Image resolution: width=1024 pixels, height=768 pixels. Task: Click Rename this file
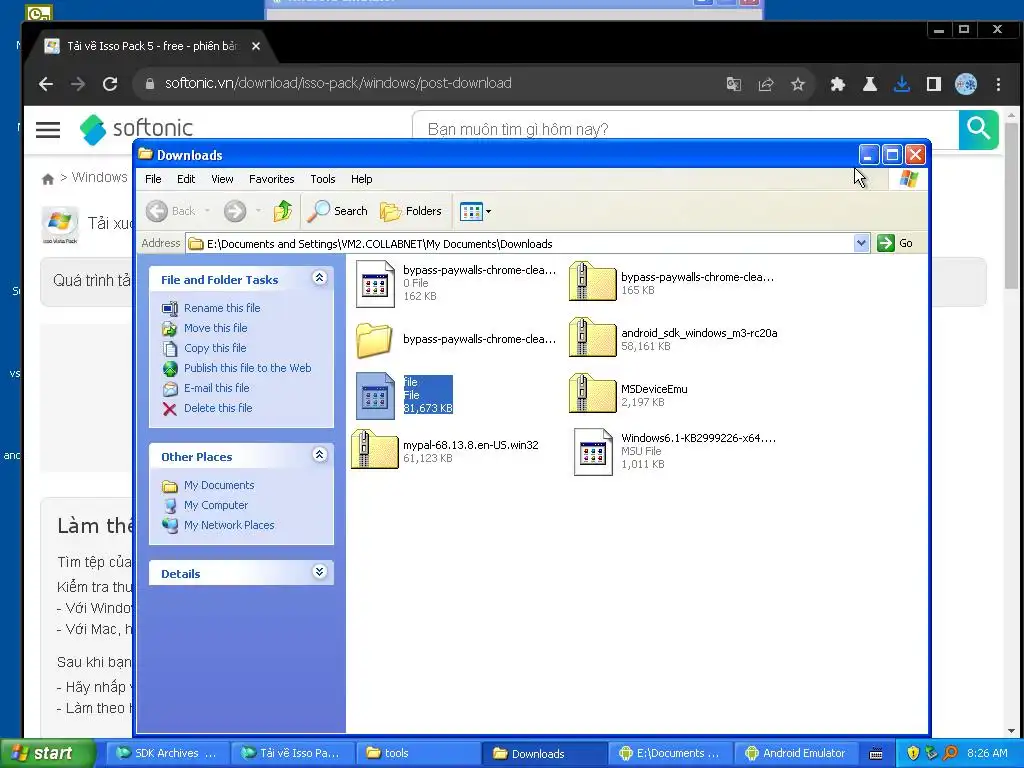pos(222,308)
